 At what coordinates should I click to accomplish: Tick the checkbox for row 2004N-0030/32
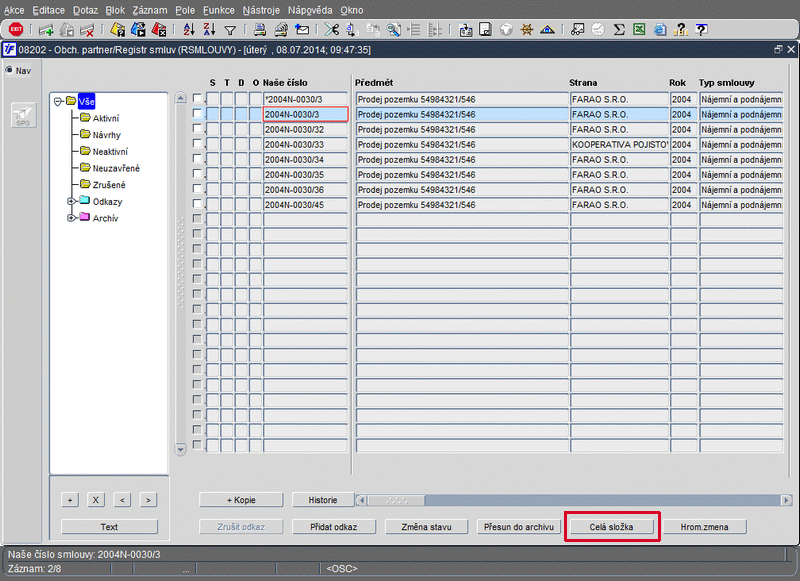pos(197,128)
